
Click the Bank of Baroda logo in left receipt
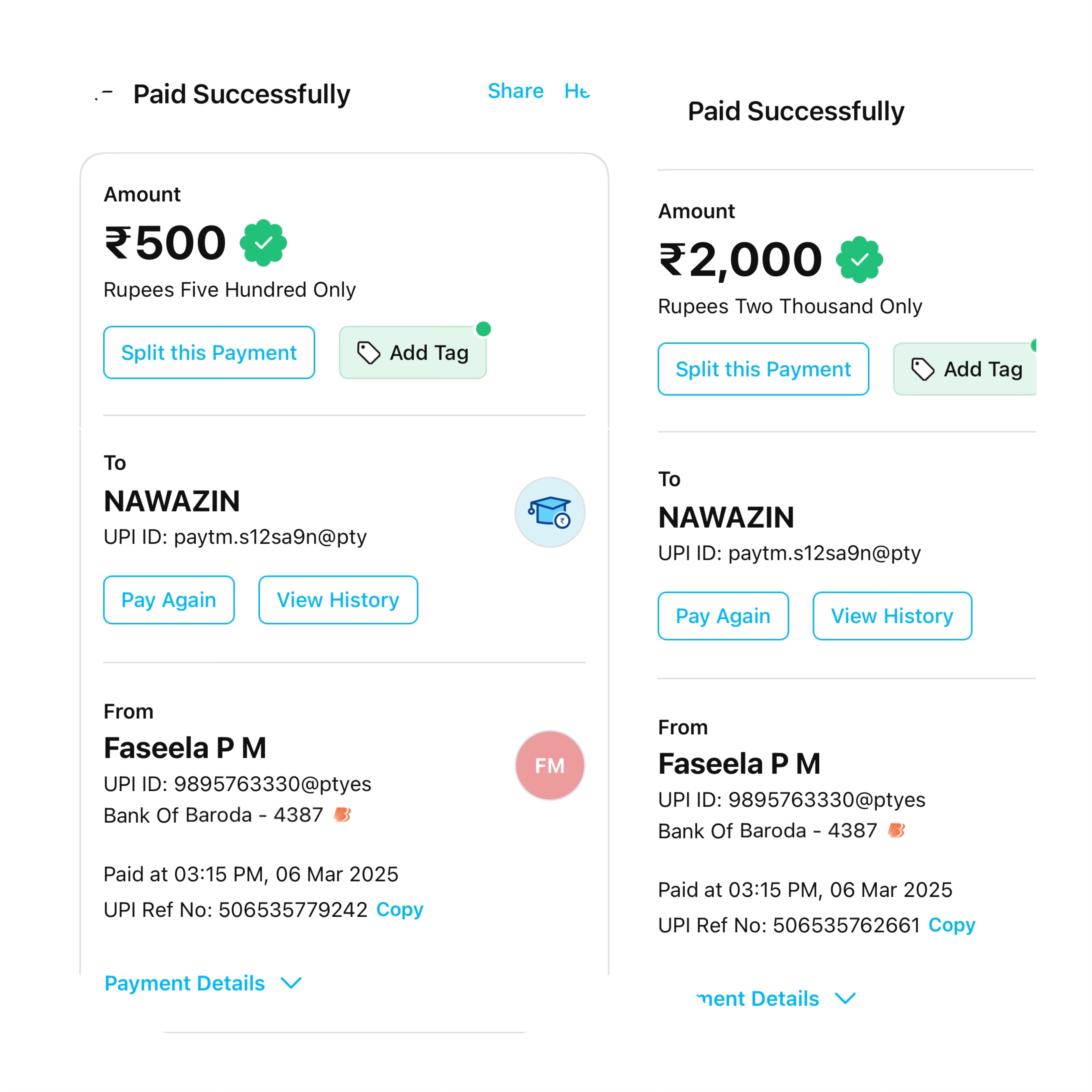tap(343, 814)
